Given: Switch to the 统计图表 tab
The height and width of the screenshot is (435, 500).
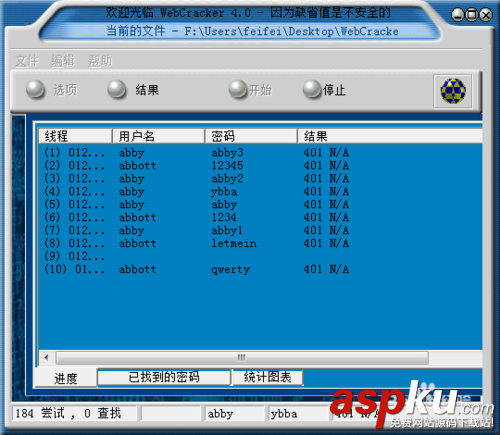Looking at the screenshot, I should tap(268, 377).
